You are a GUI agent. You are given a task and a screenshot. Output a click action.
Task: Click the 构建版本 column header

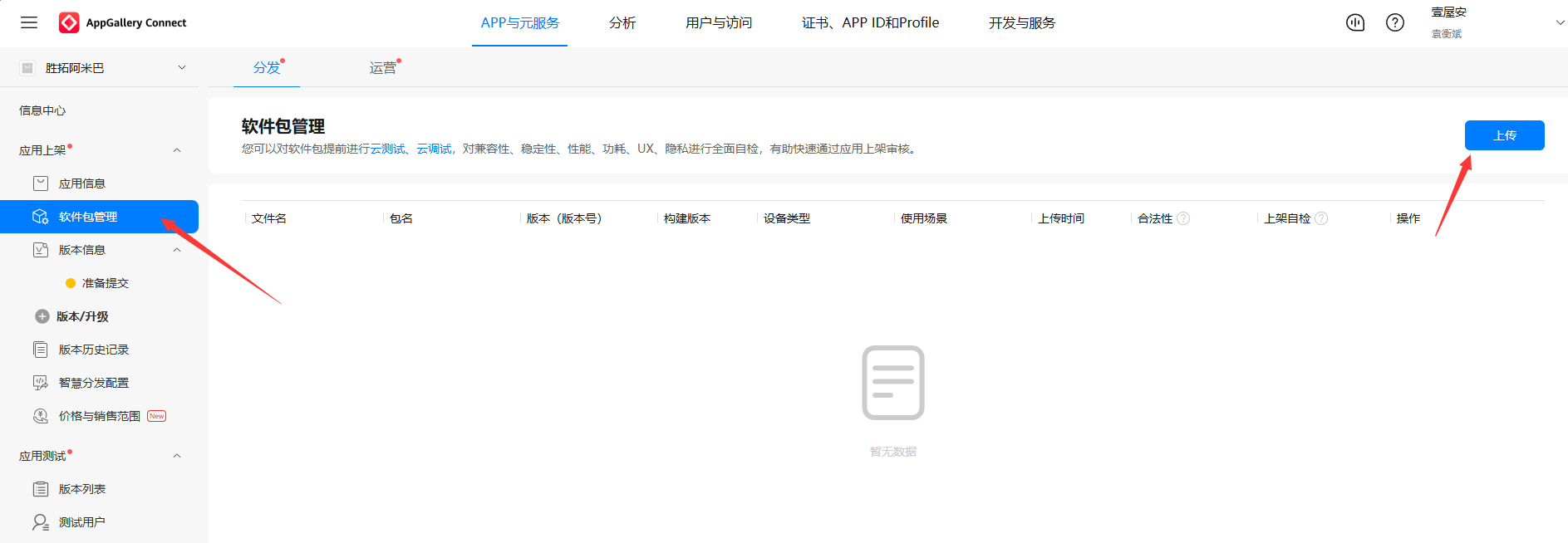tap(687, 218)
